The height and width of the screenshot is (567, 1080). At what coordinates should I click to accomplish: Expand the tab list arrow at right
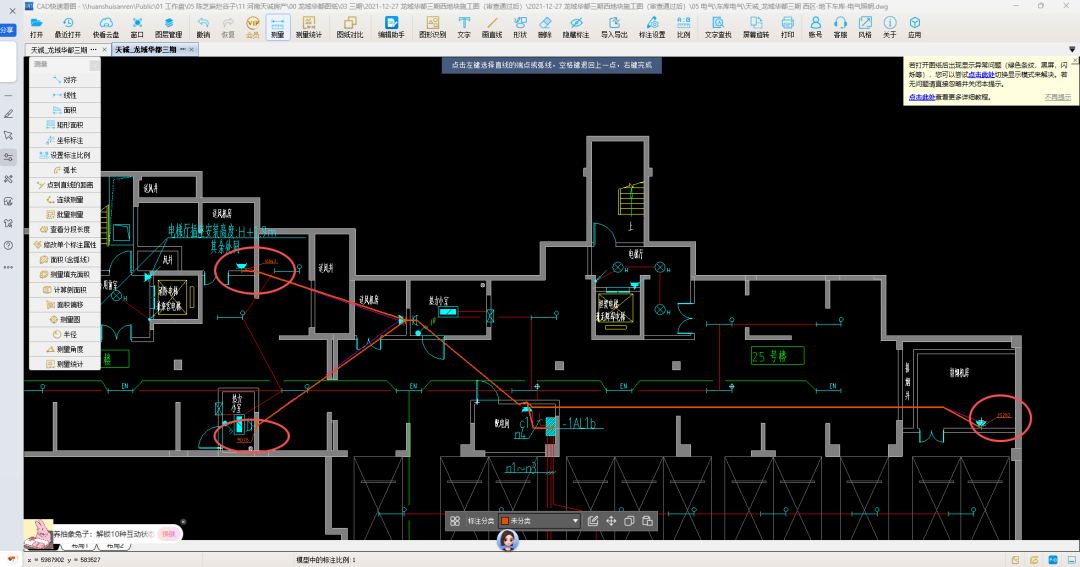pyautogui.click(x=1072, y=50)
